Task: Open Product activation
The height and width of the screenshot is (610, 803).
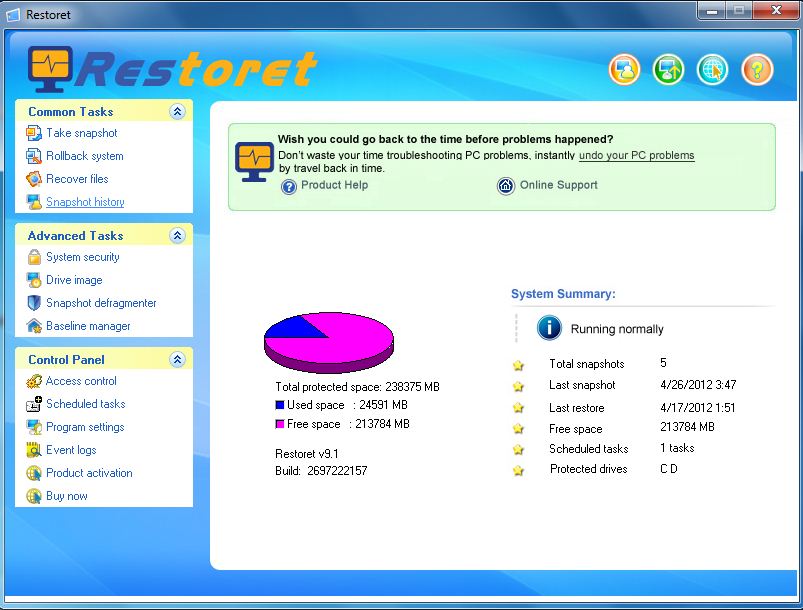Action: [89, 473]
